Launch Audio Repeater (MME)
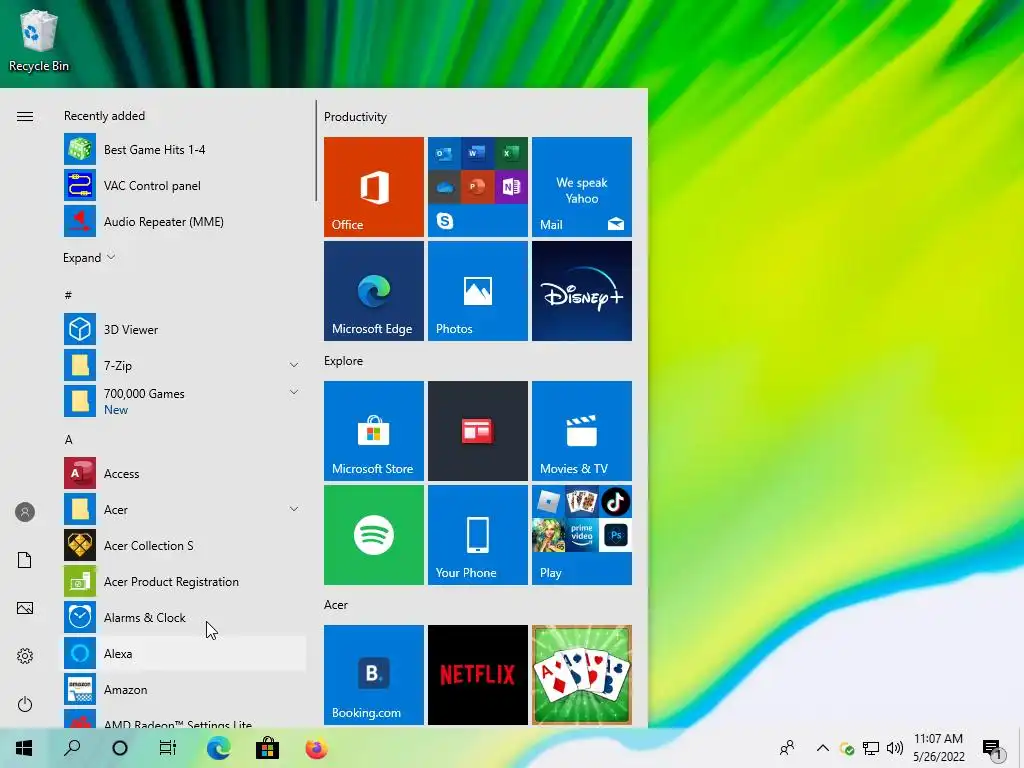Screen dimensions: 1024x768 [x=184, y=221]
